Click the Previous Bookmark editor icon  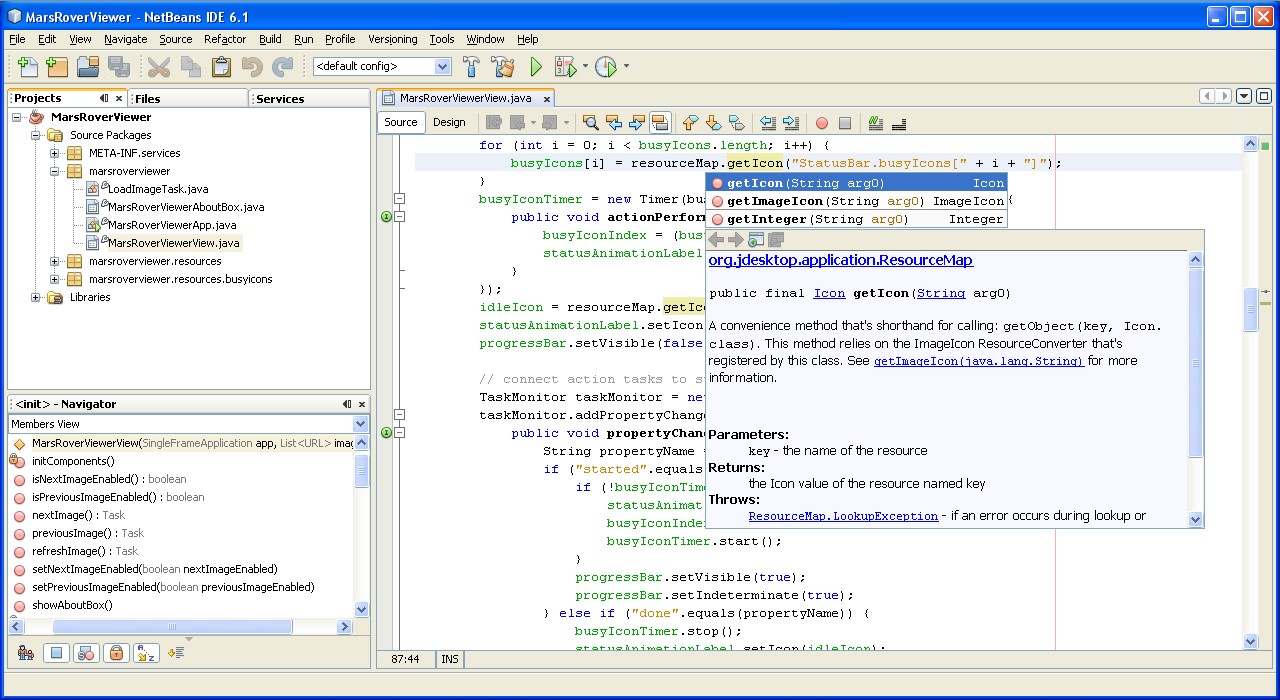pyautogui.click(x=690, y=123)
